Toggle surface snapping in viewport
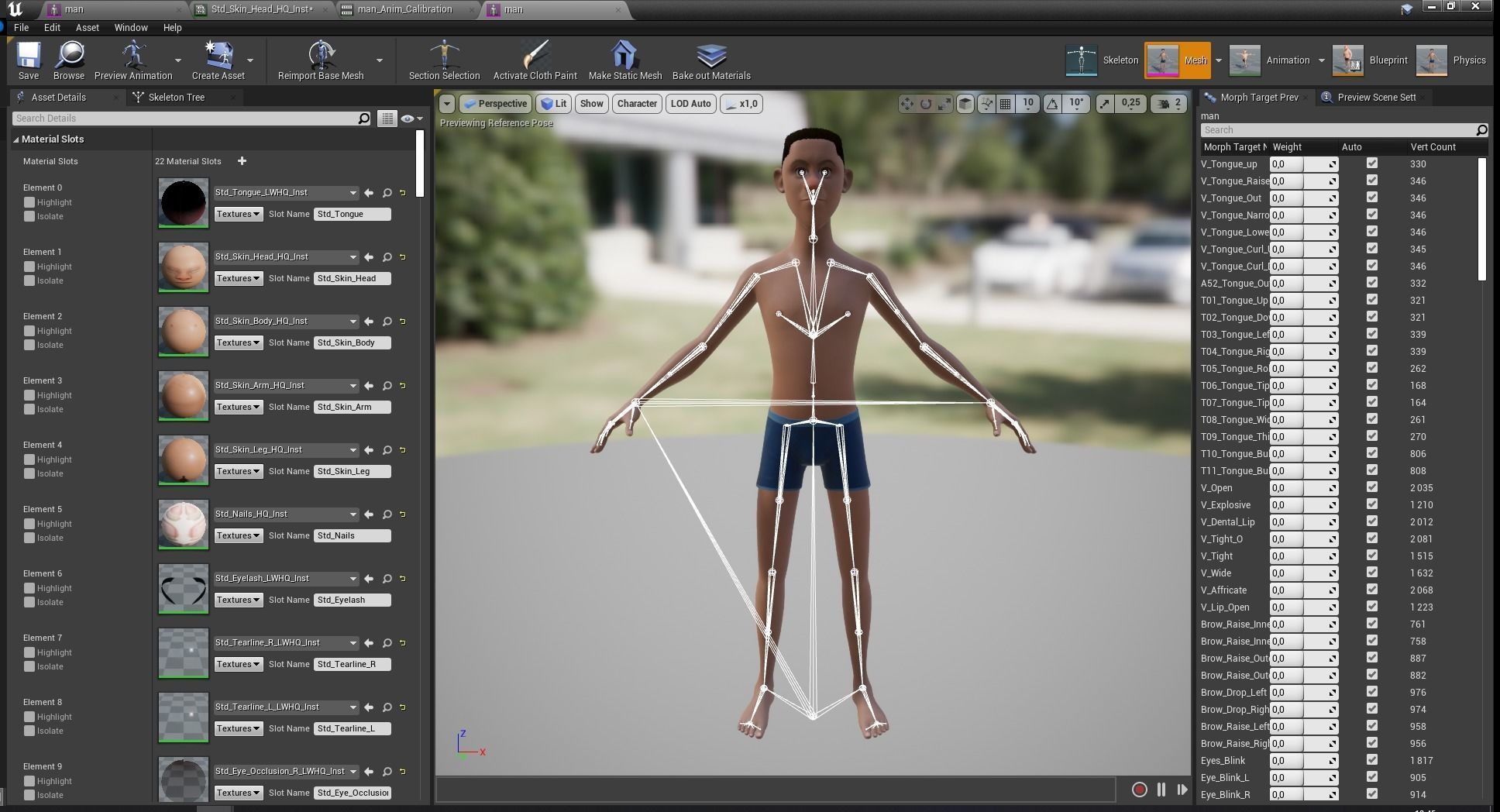 (x=986, y=104)
